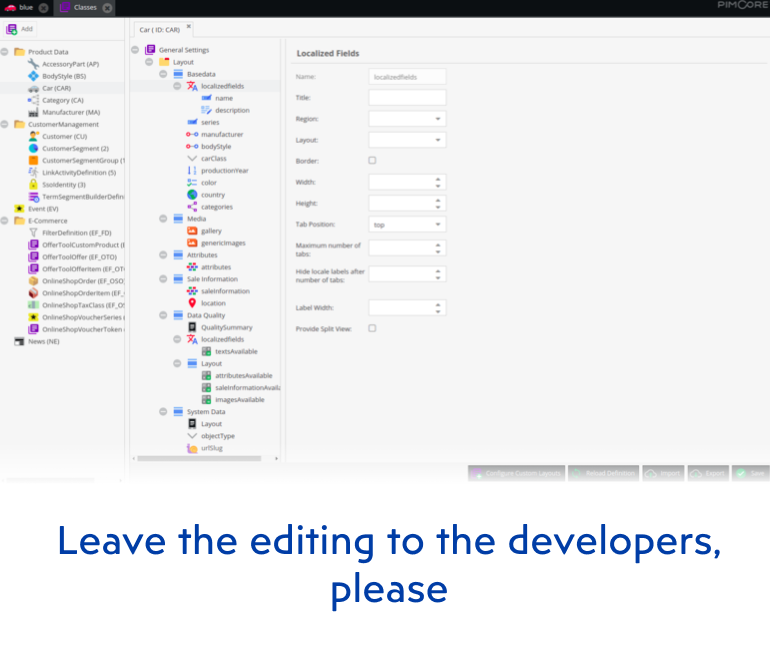Click the Add class icon
Screen dimensions: 770x649
(x=11, y=29)
